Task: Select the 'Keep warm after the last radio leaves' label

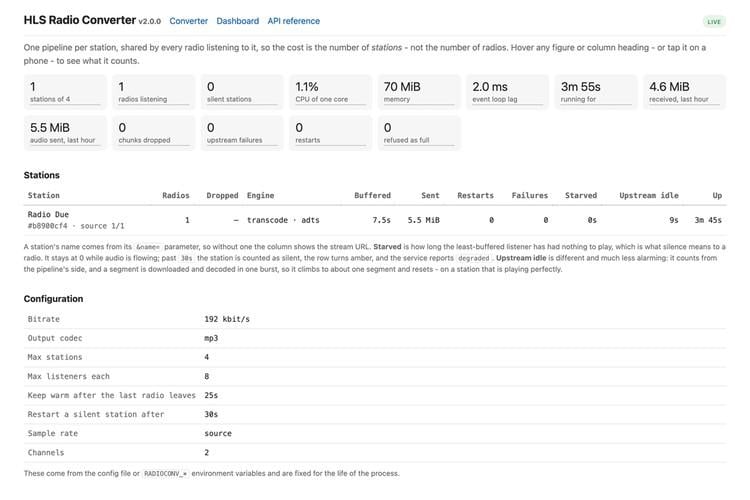Action: 111,396
